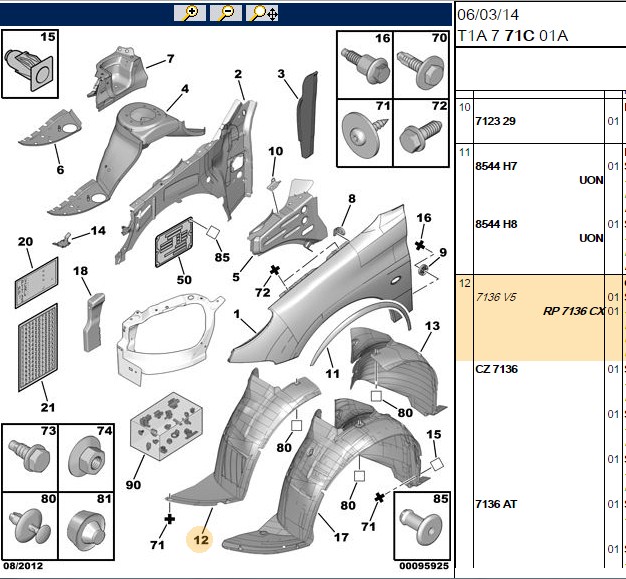
Task: Select washer screw thumbnail numbered 71
Action: point(365,133)
